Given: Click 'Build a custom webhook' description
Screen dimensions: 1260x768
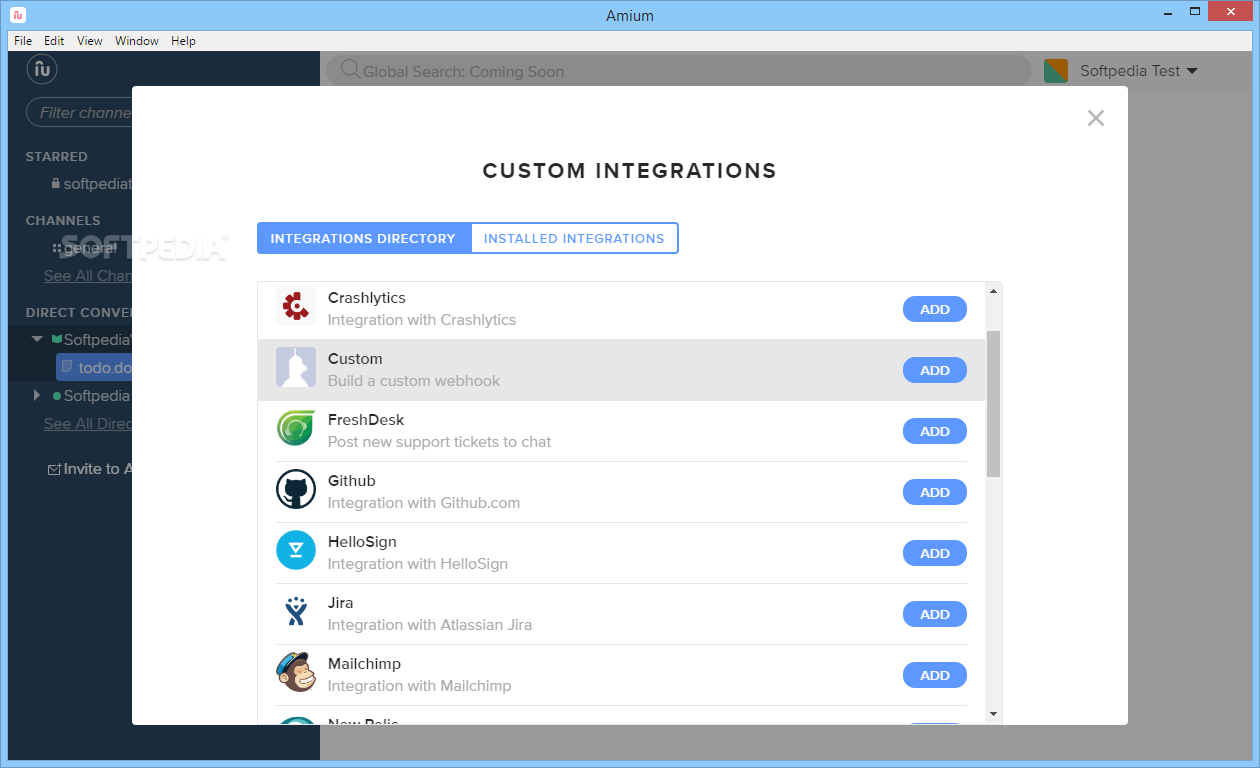Looking at the screenshot, I should coord(414,381).
